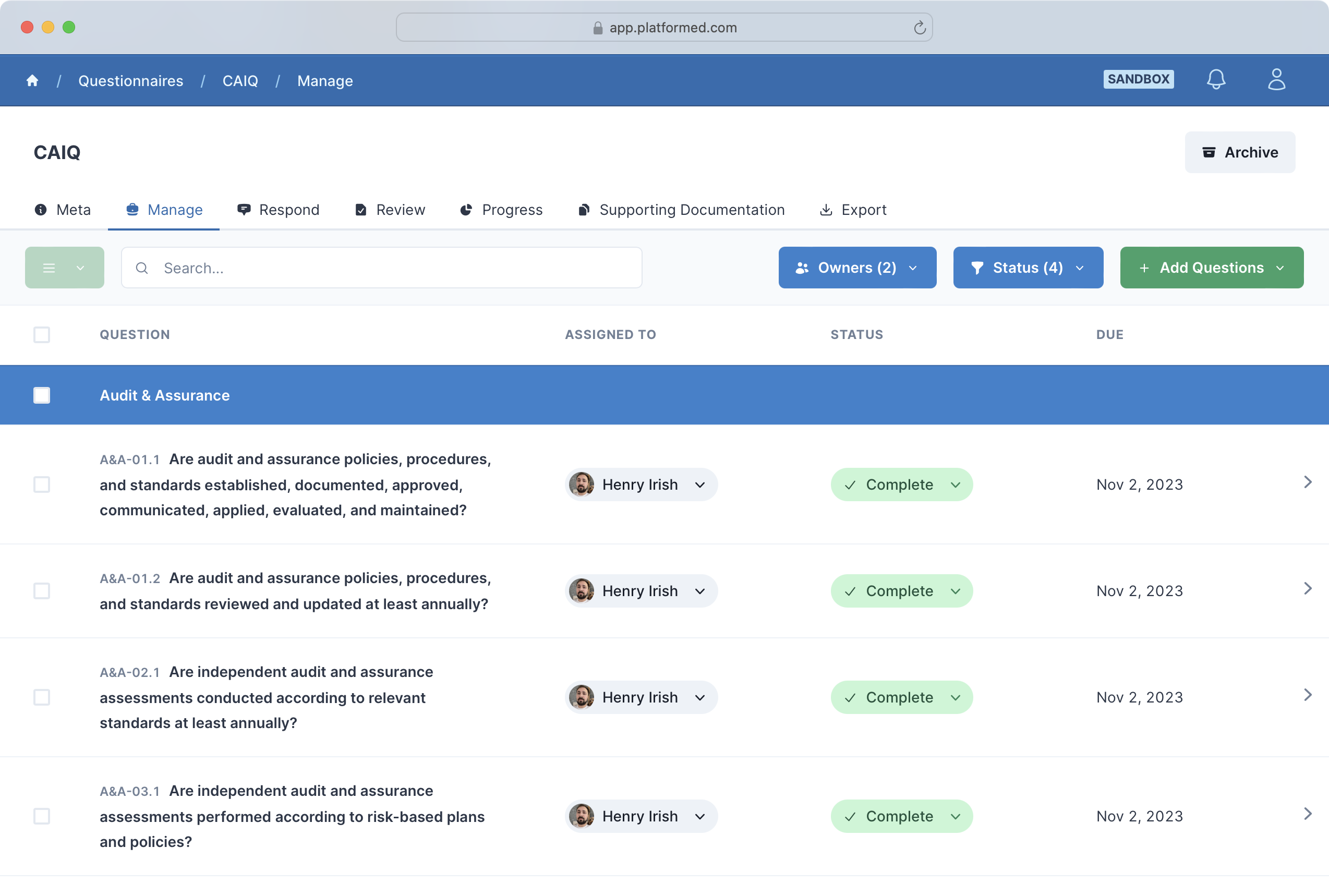The image size is (1329, 896).
Task: Open row details arrow for A&A-01.1
Action: (1307, 482)
